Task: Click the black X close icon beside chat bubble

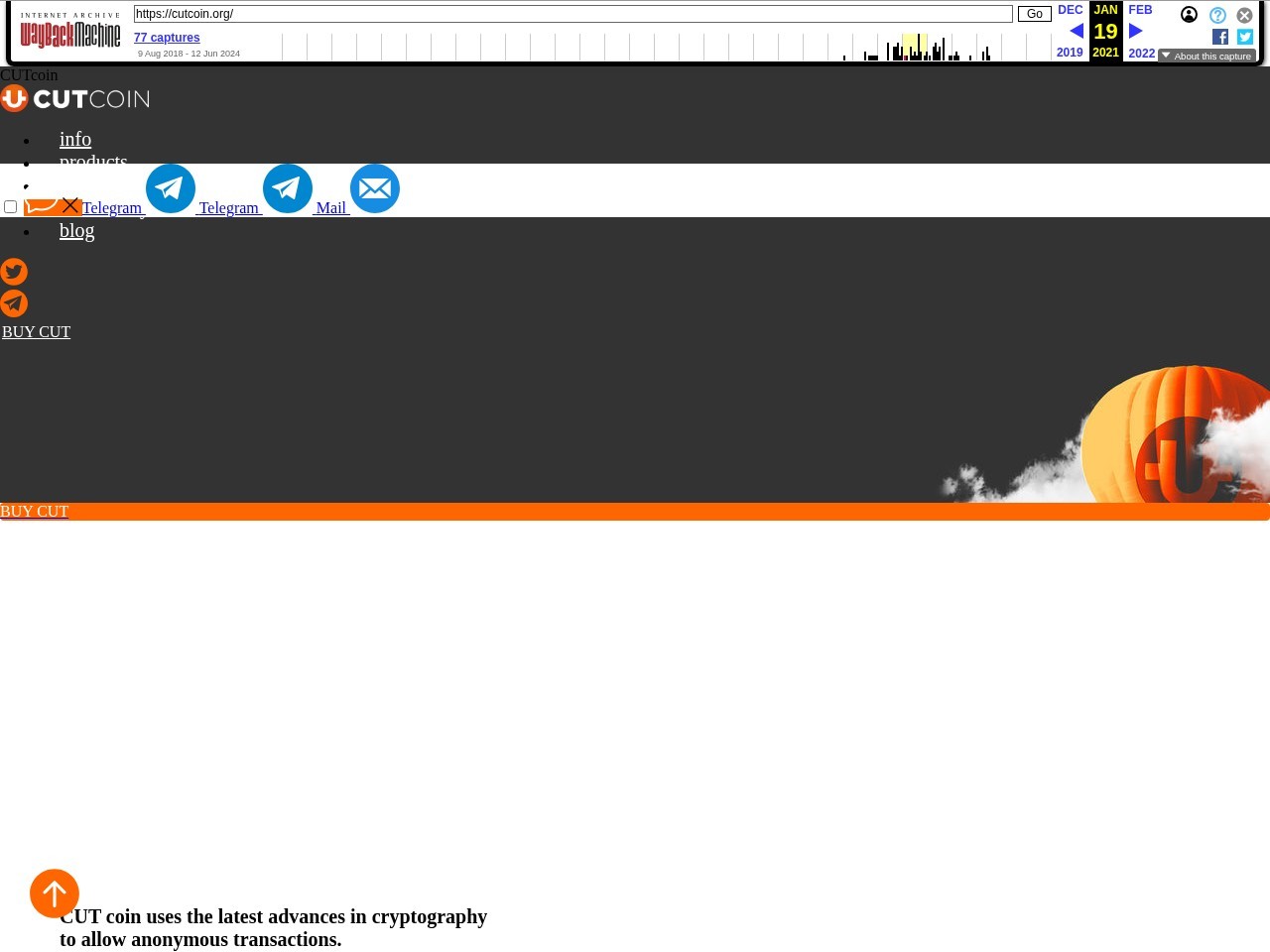Action: pos(70,205)
